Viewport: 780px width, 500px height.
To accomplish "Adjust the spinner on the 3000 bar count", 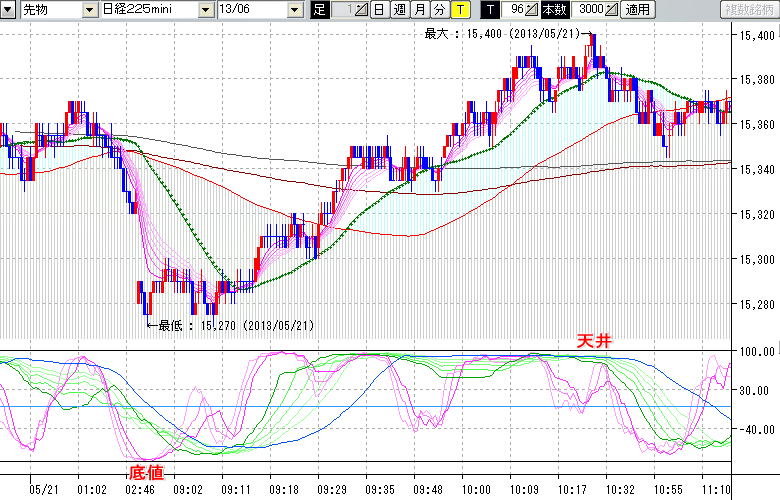I will (x=610, y=10).
